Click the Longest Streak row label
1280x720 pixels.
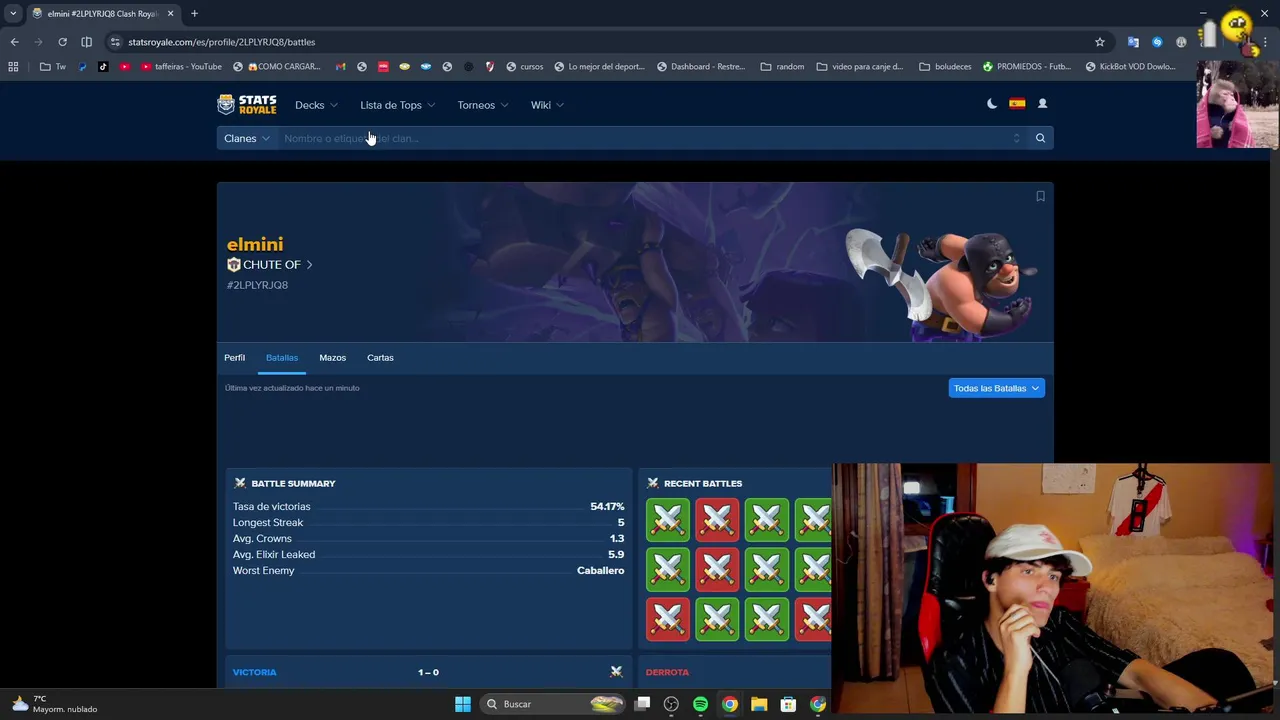tap(268, 523)
